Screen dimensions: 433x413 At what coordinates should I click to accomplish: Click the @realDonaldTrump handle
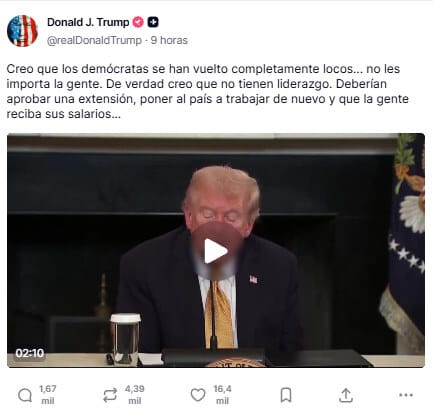point(94,40)
